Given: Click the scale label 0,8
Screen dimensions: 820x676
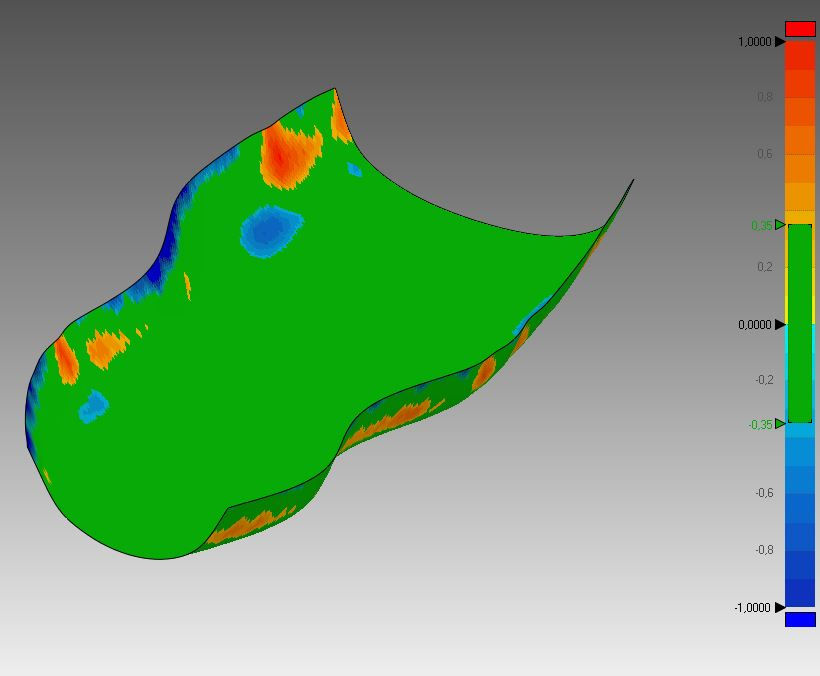Looking at the screenshot, I should [765, 97].
